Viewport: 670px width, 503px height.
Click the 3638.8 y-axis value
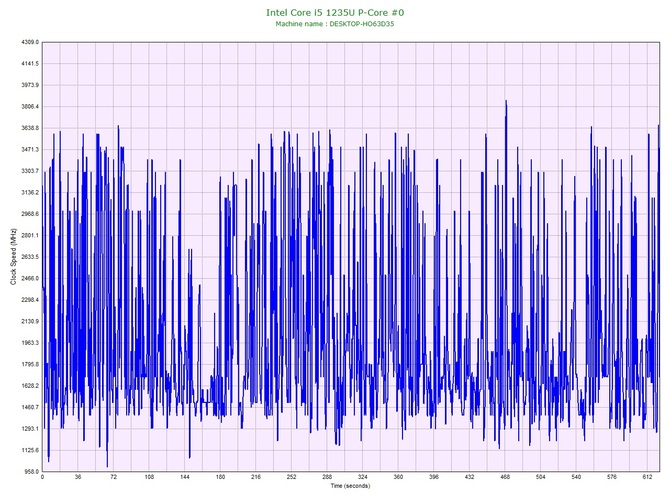point(30,128)
